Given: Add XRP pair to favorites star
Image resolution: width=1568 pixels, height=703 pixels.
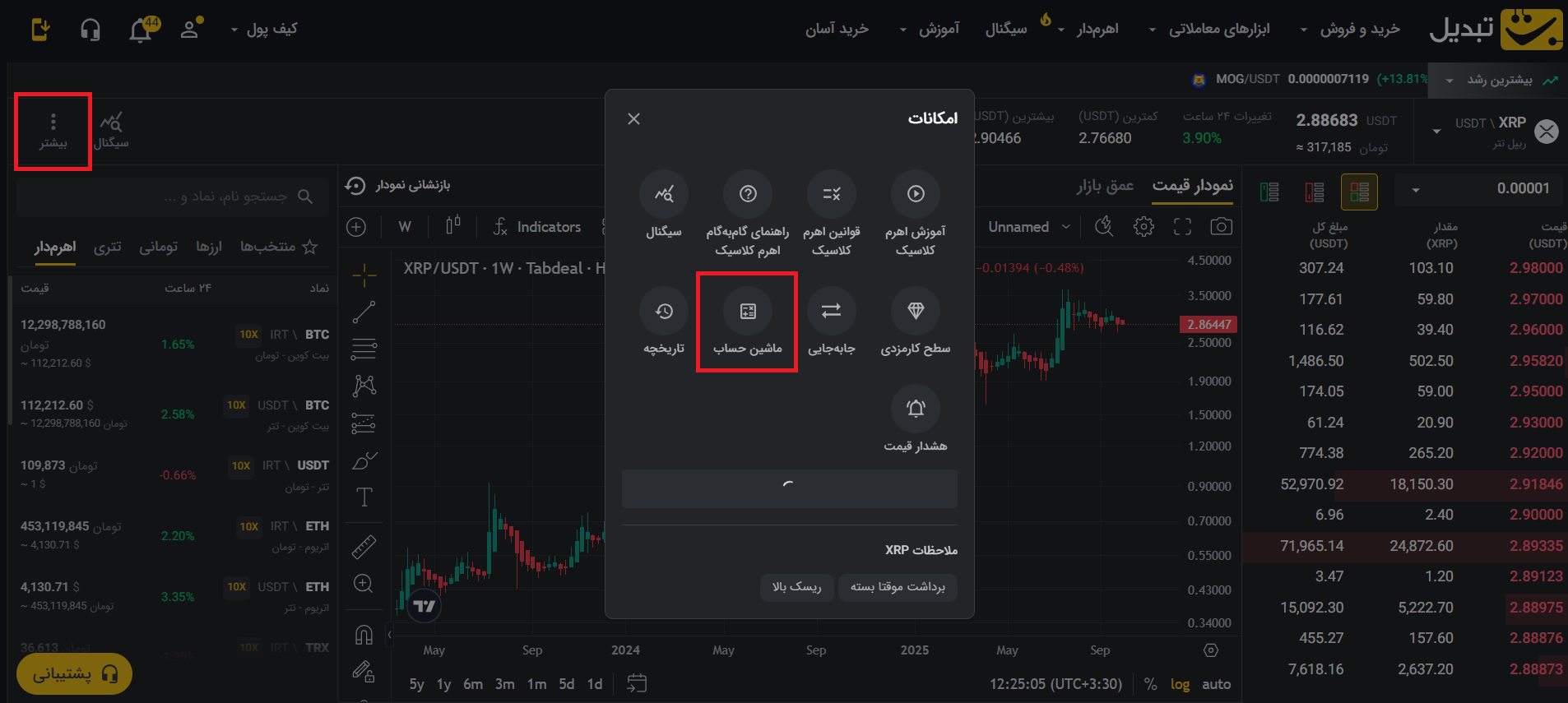Looking at the screenshot, I should pos(310,247).
